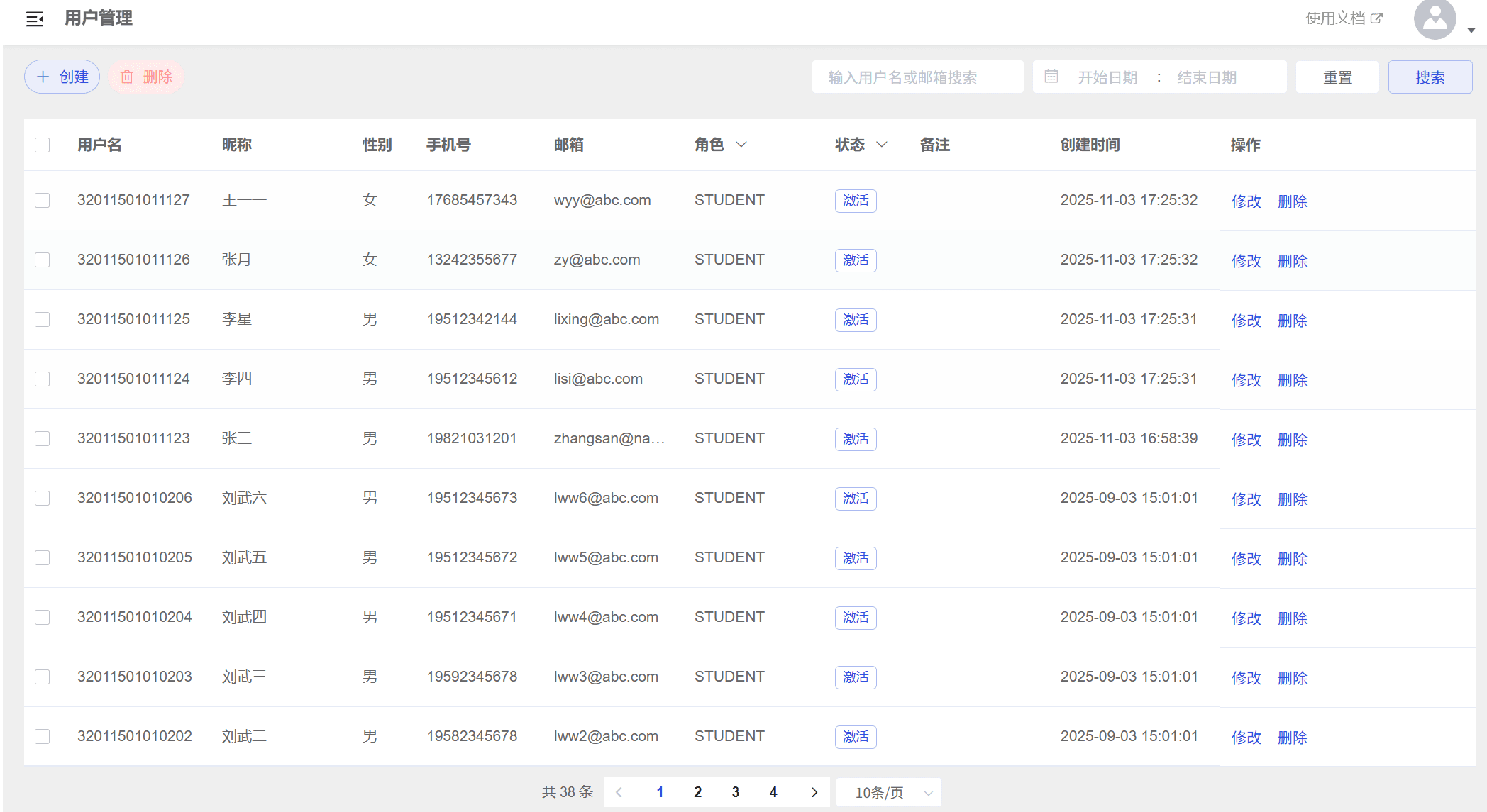Go to page 3

click(736, 792)
